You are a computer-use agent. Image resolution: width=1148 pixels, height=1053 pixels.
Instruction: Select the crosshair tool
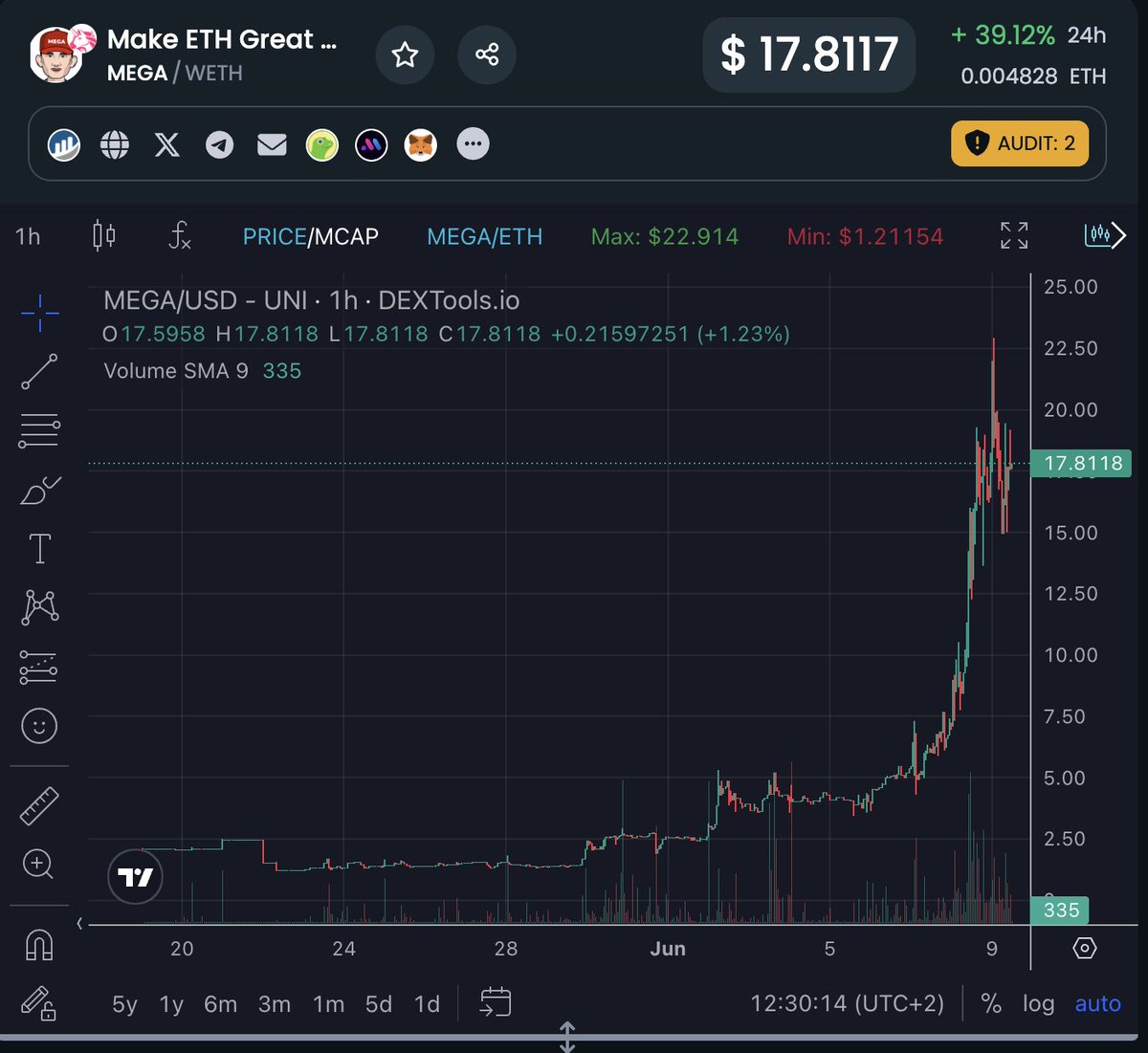point(38,313)
